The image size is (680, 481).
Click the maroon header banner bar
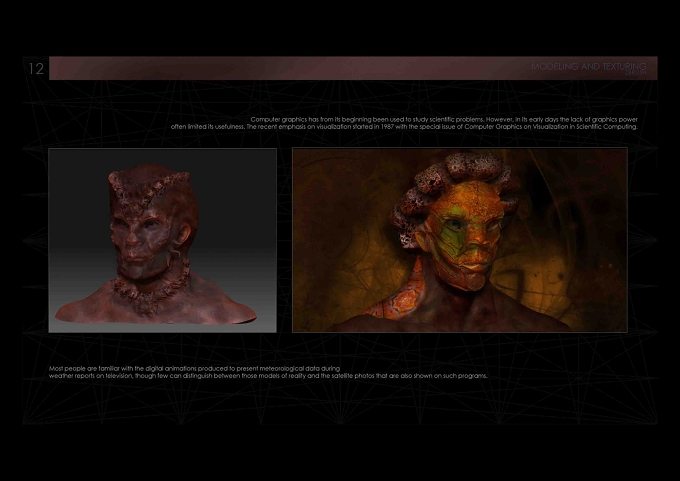tap(353, 68)
